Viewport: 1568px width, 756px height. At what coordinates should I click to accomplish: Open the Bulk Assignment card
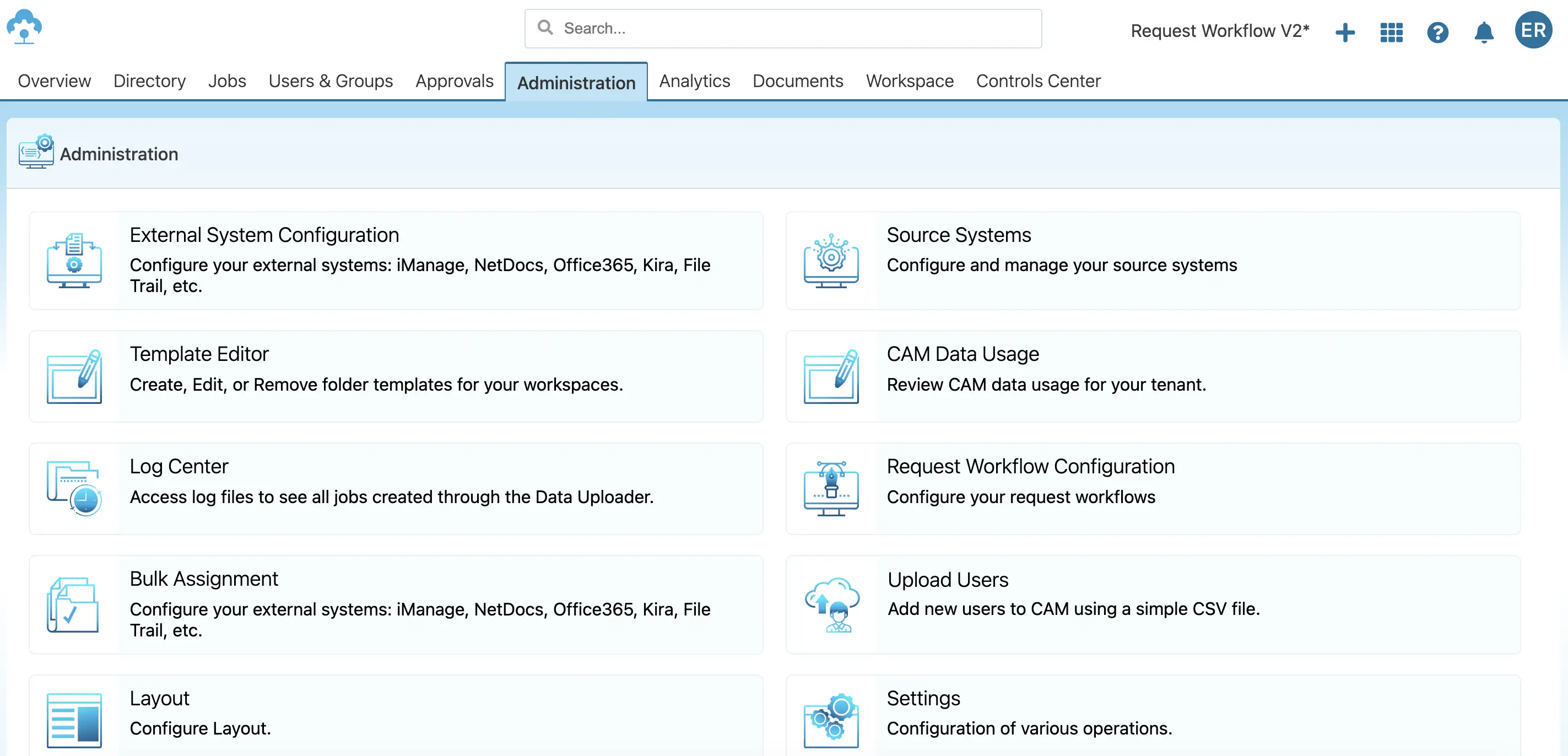pyautogui.click(x=396, y=604)
